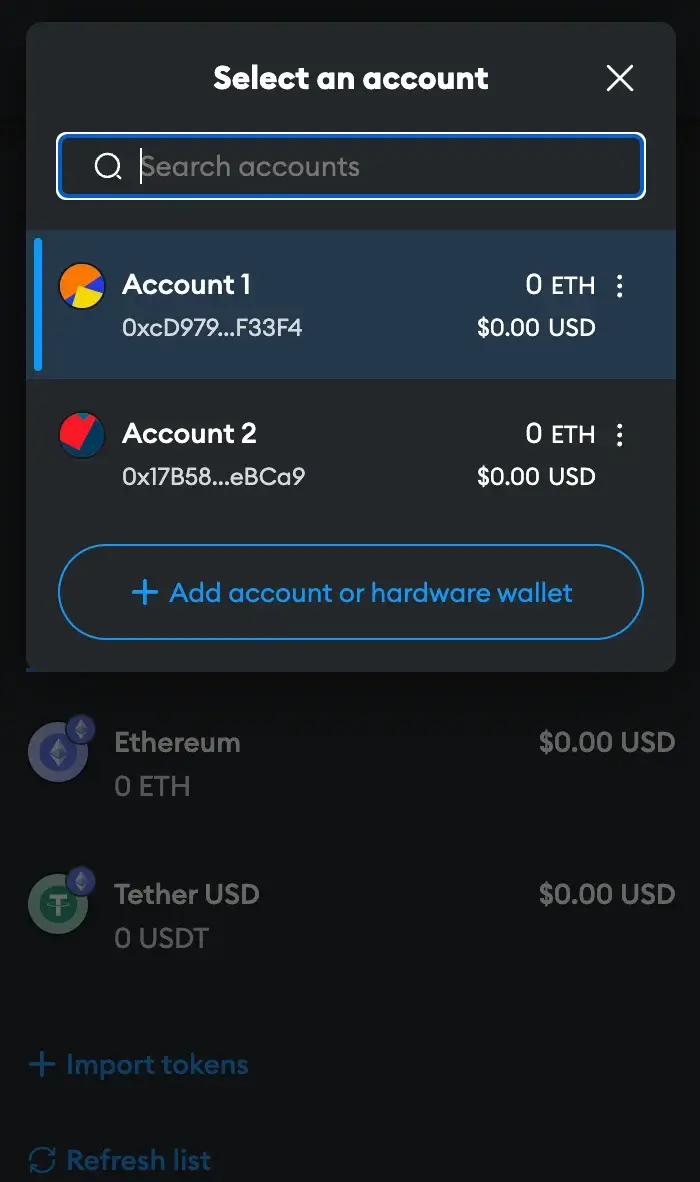Open Account 1 three-dot options menu

[x=619, y=286]
